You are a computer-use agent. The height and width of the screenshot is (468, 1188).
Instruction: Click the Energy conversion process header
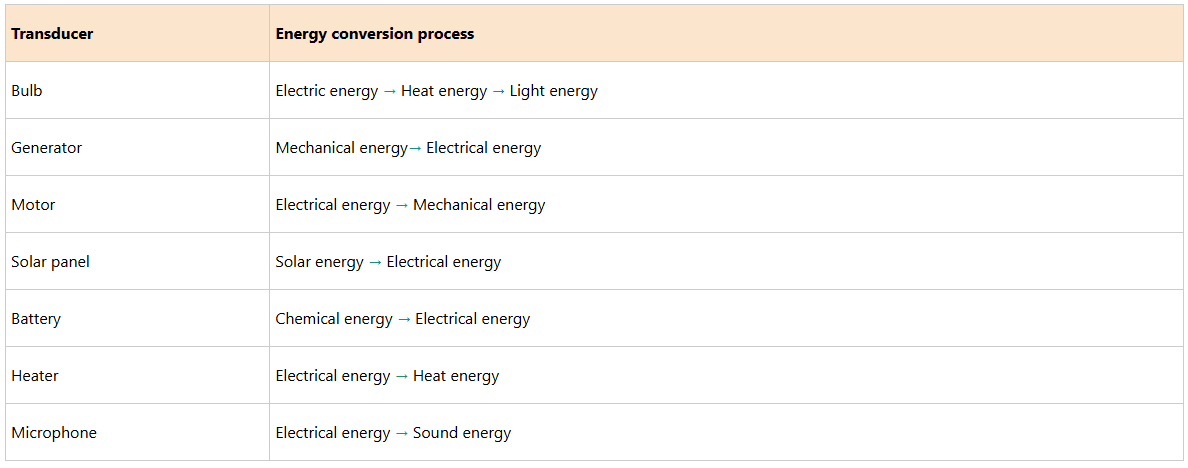coord(375,34)
